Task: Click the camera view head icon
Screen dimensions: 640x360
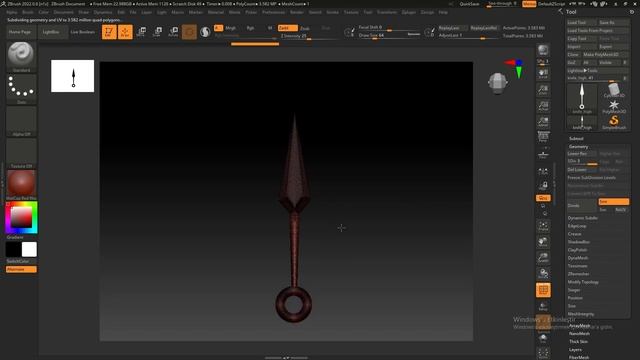Action: (498, 82)
